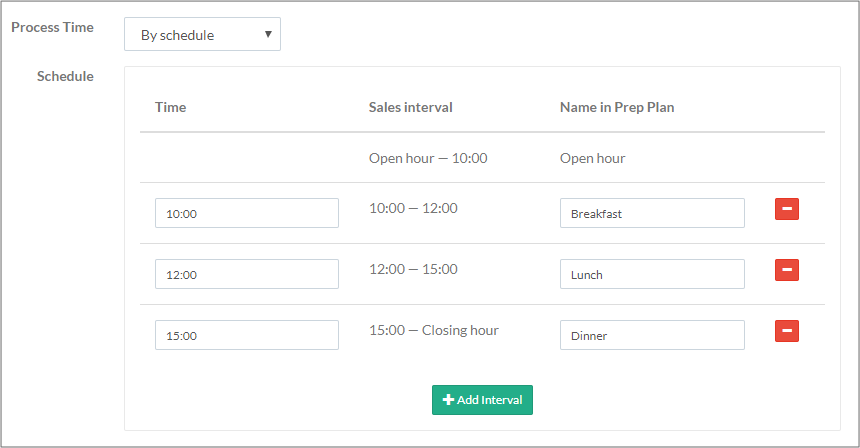Focus the Dinner name text box
The image size is (860, 448).
point(651,335)
